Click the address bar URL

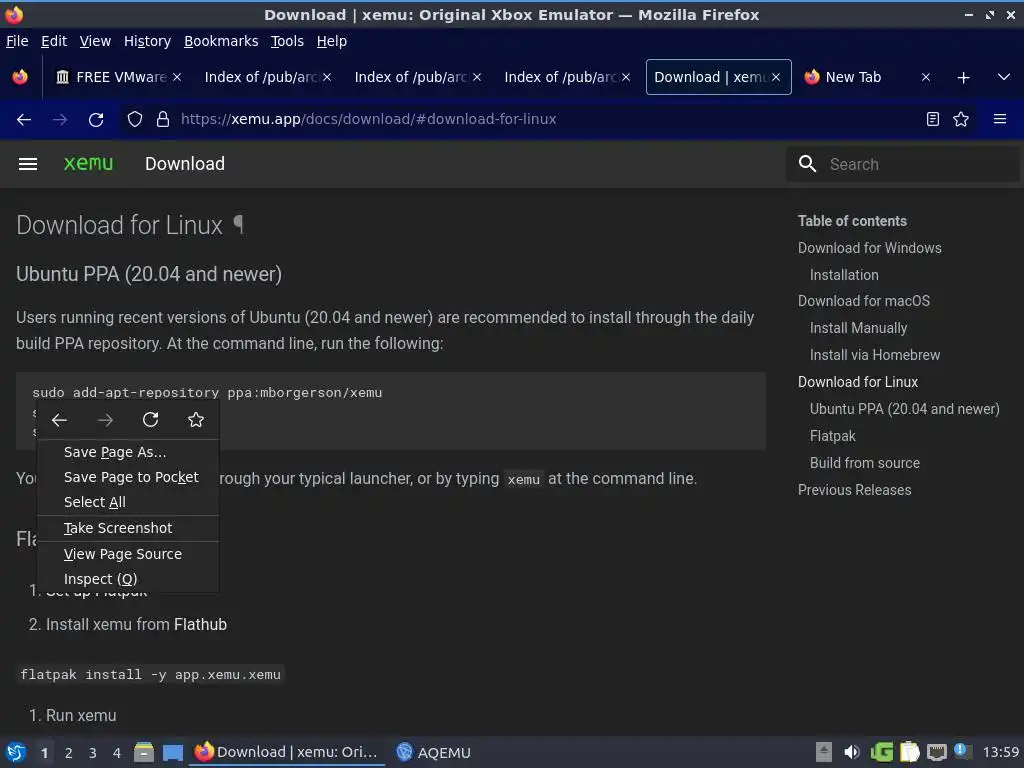tap(368, 119)
